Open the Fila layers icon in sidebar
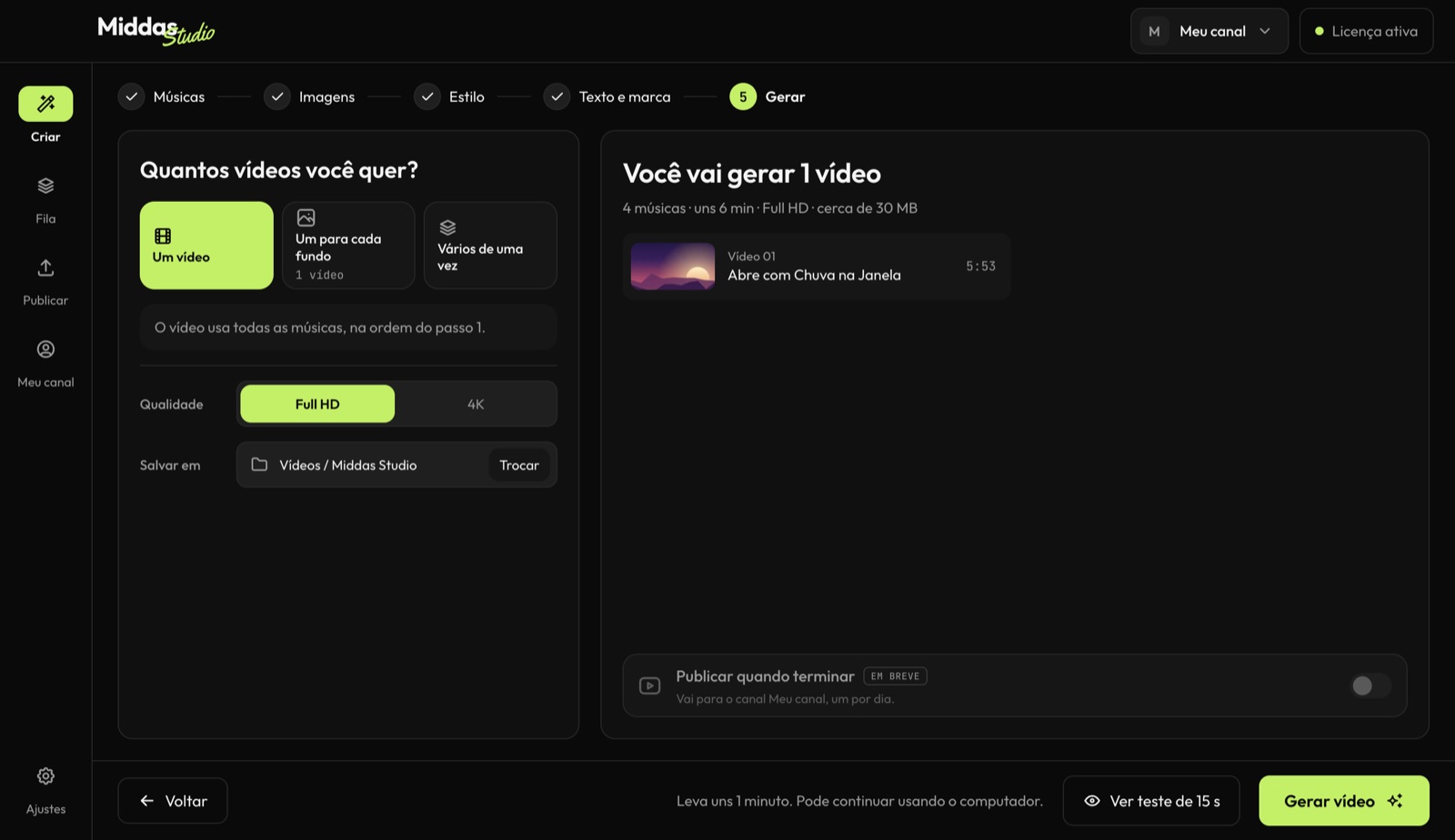 coord(45,185)
